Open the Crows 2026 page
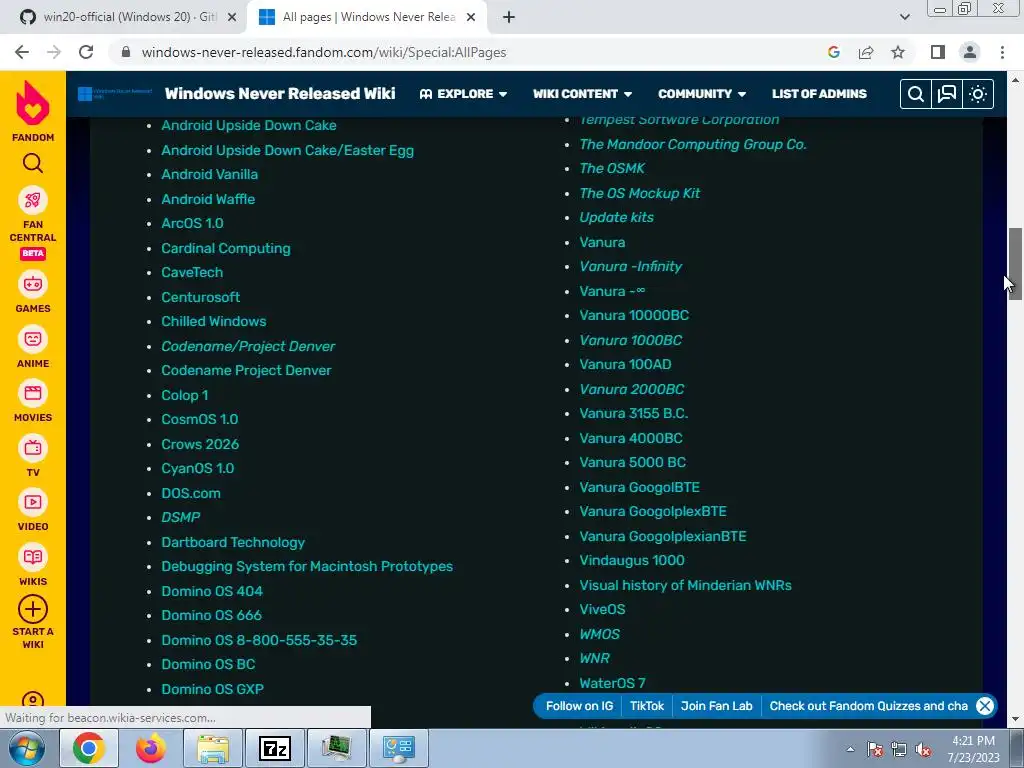 [200, 444]
